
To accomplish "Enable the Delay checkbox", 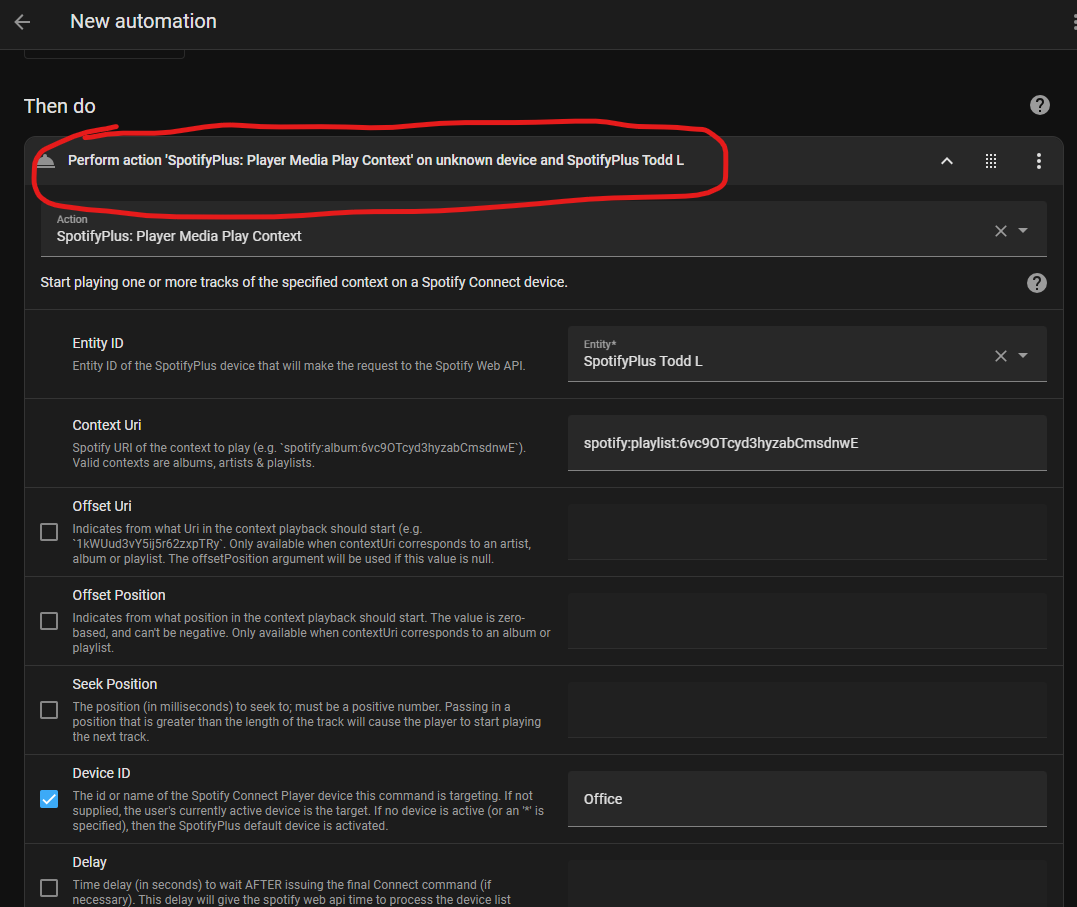I will pyautogui.click(x=49, y=888).
